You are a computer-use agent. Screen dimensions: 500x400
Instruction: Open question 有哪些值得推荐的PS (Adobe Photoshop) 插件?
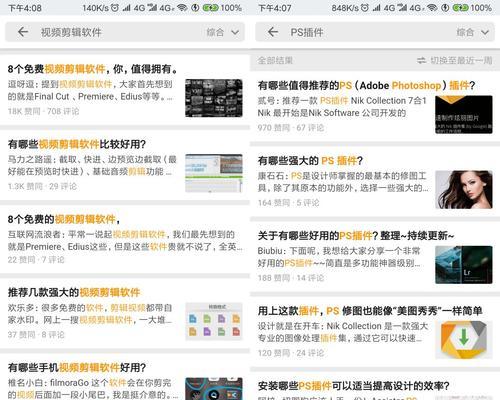click(x=366, y=85)
